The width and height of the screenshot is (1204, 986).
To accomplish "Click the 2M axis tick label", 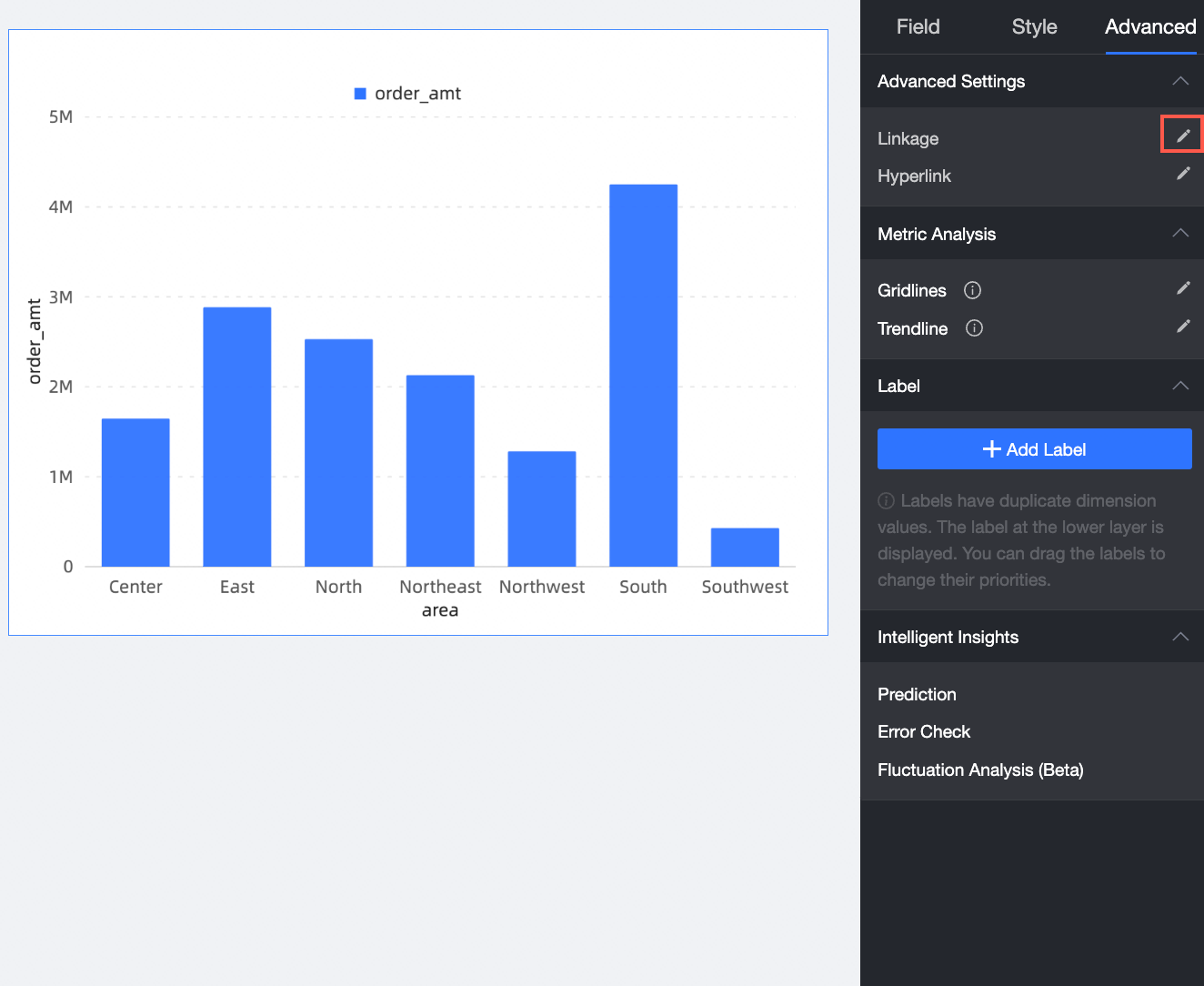I will click(61, 387).
